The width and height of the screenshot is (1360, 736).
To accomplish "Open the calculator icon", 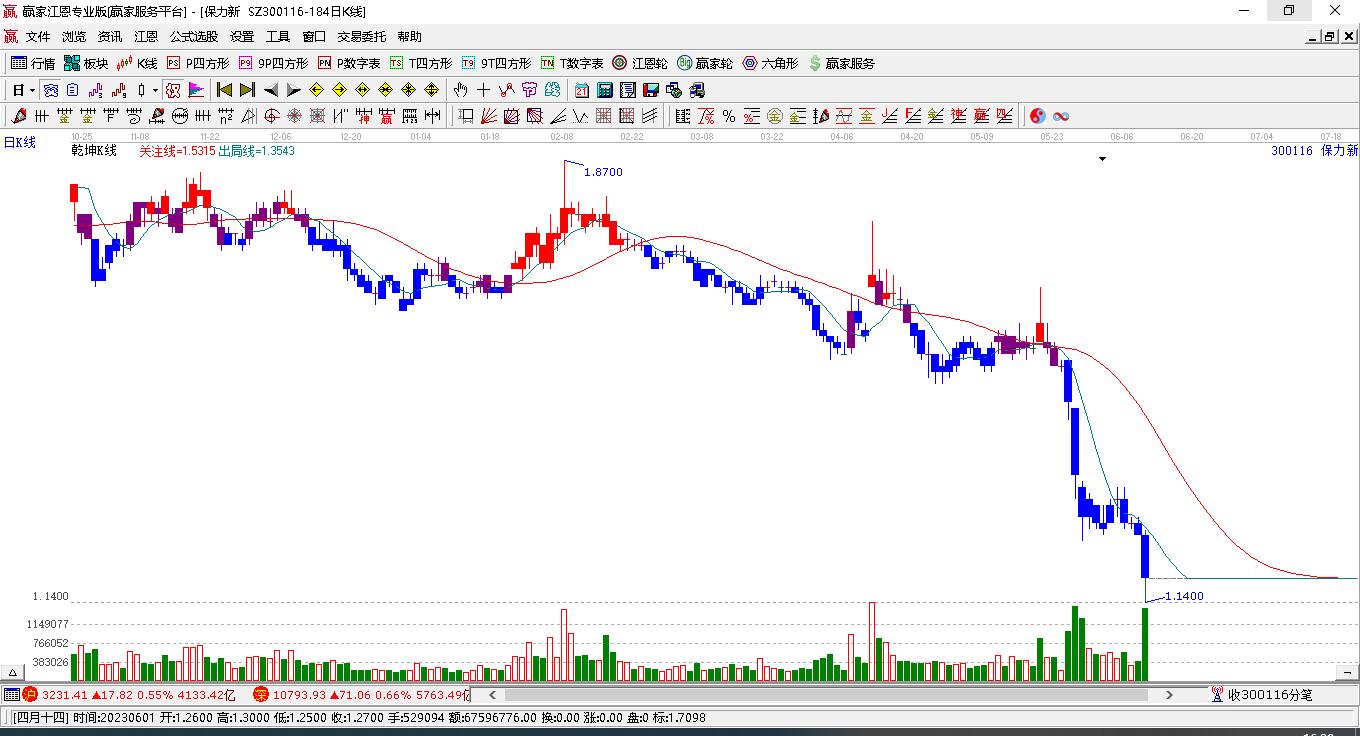I will tap(604, 90).
